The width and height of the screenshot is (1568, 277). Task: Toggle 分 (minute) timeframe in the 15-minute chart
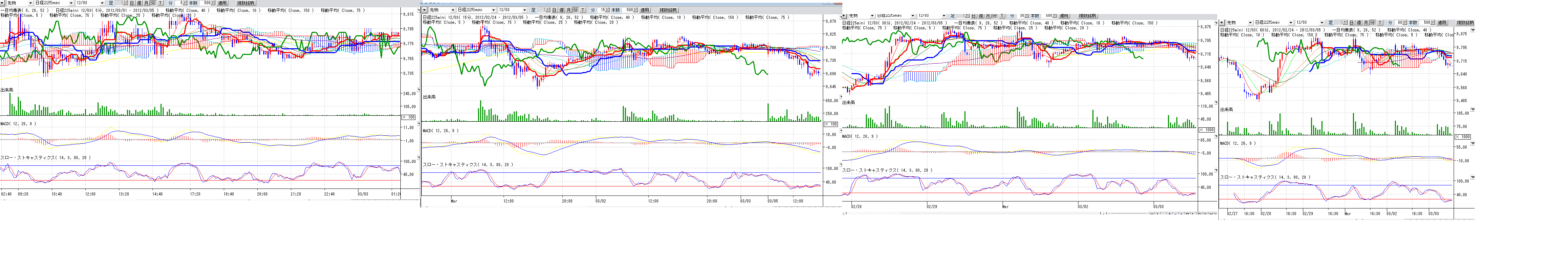point(575,10)
